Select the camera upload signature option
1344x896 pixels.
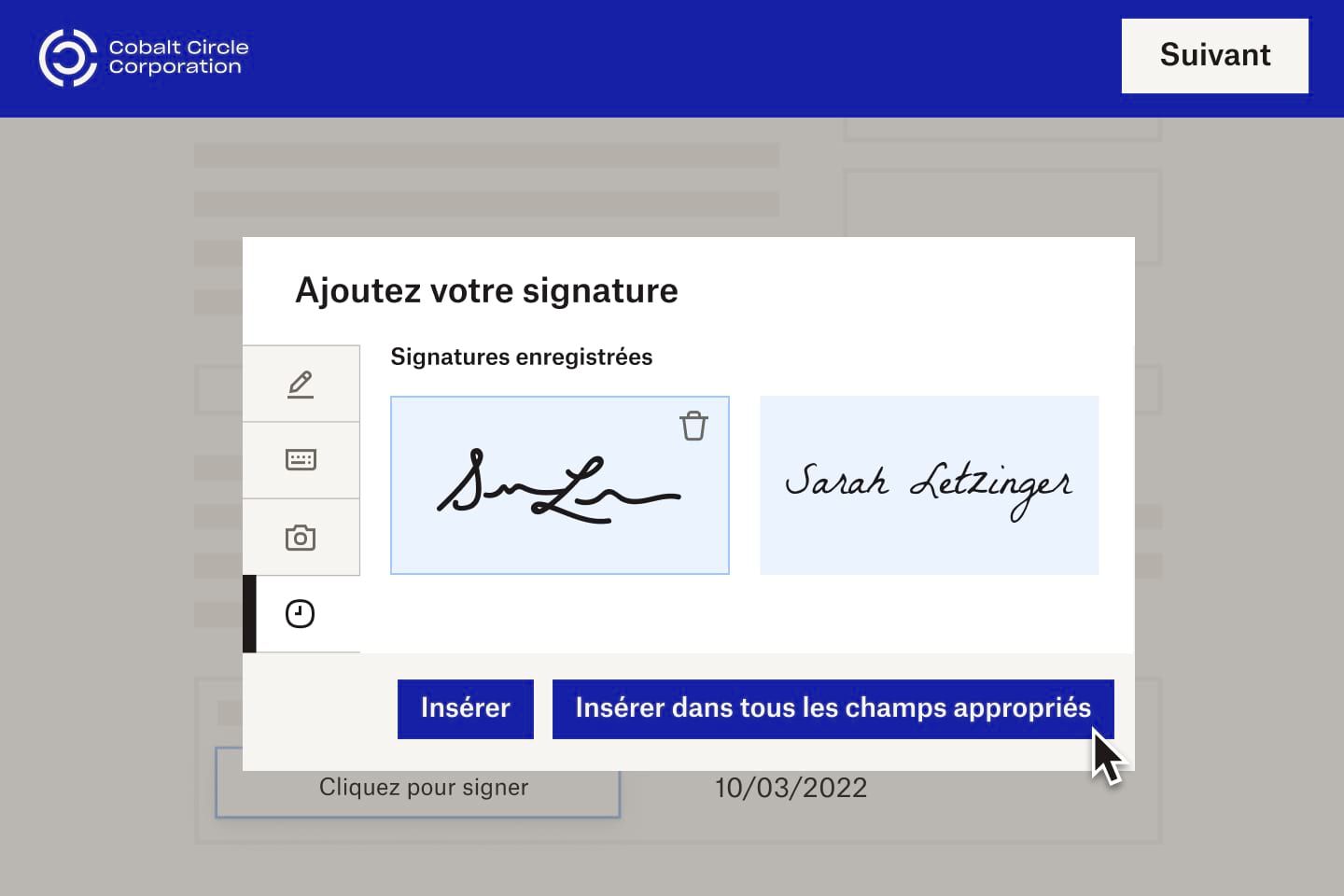(x=301, y=537)
